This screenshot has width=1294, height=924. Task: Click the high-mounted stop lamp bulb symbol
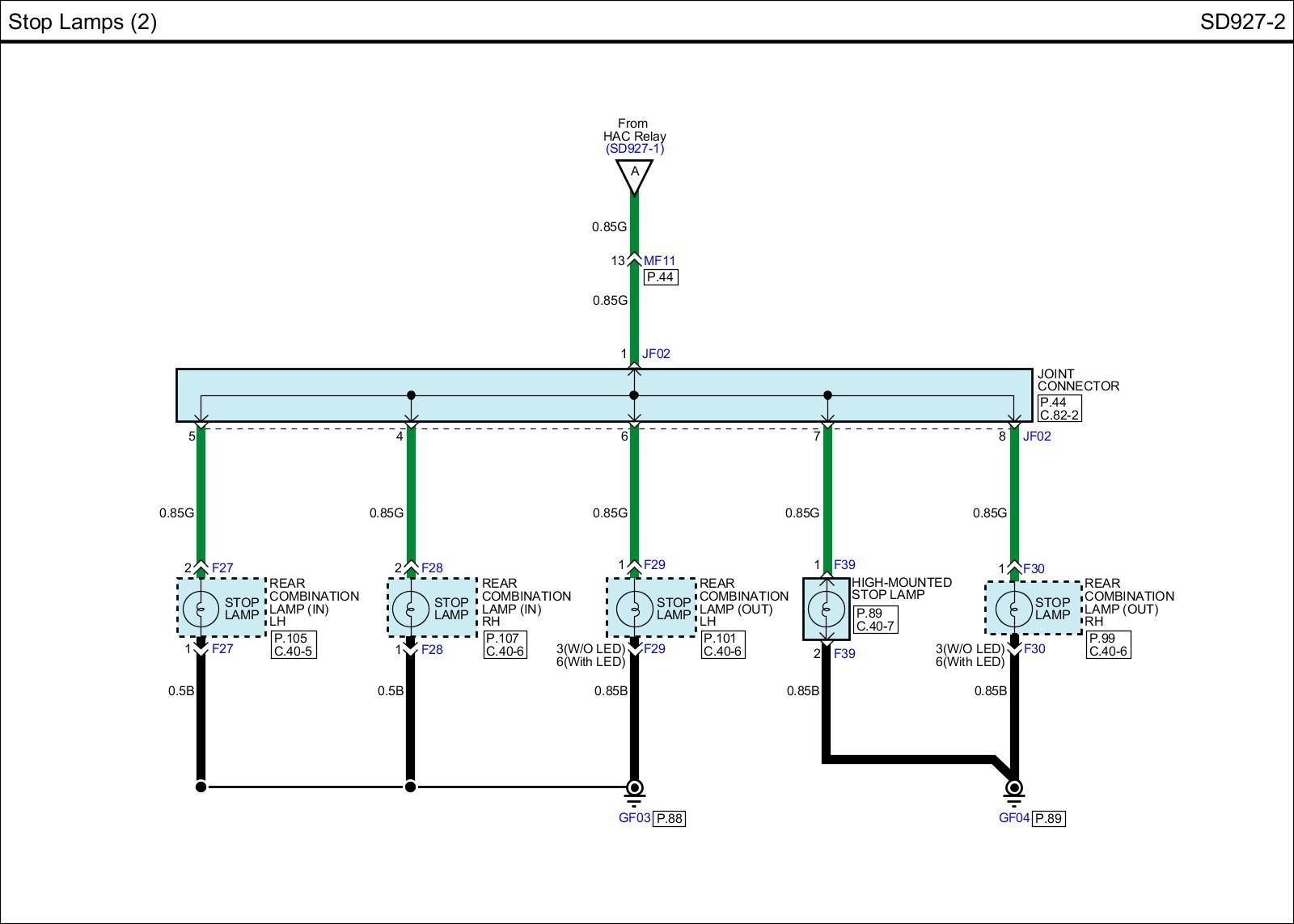coord(827,609)
